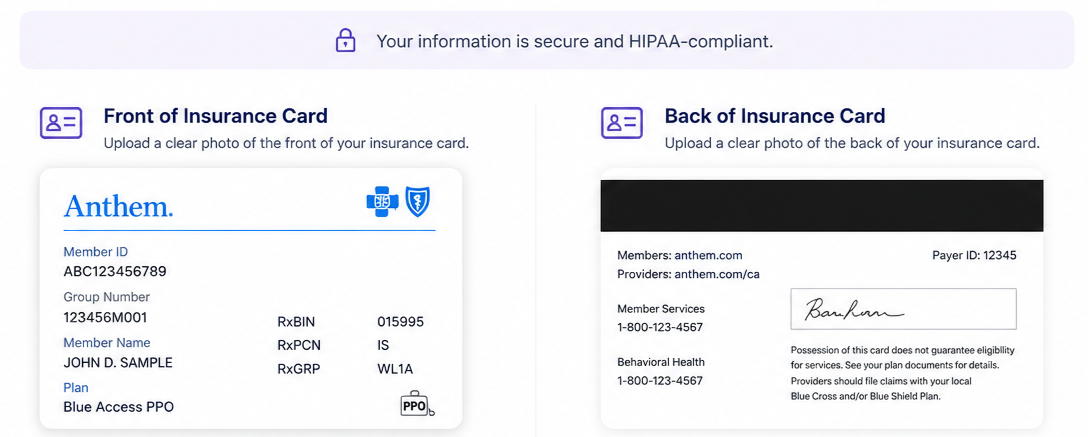
Task: Click the ID card icon beside Back of Insurance Card
Action: 622,123
